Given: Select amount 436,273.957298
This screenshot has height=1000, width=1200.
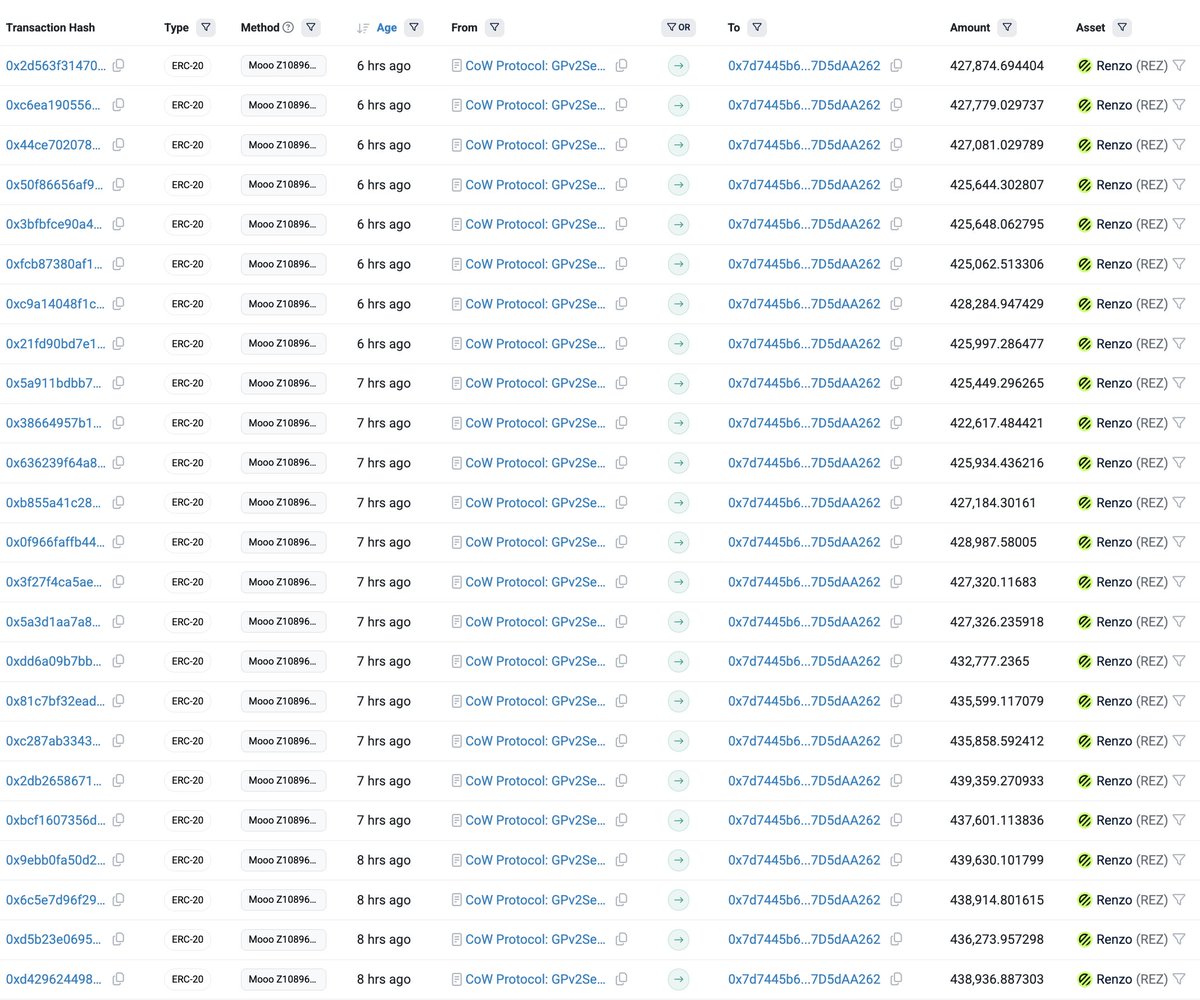Looking at the screenshot, I should click(997, 940).
